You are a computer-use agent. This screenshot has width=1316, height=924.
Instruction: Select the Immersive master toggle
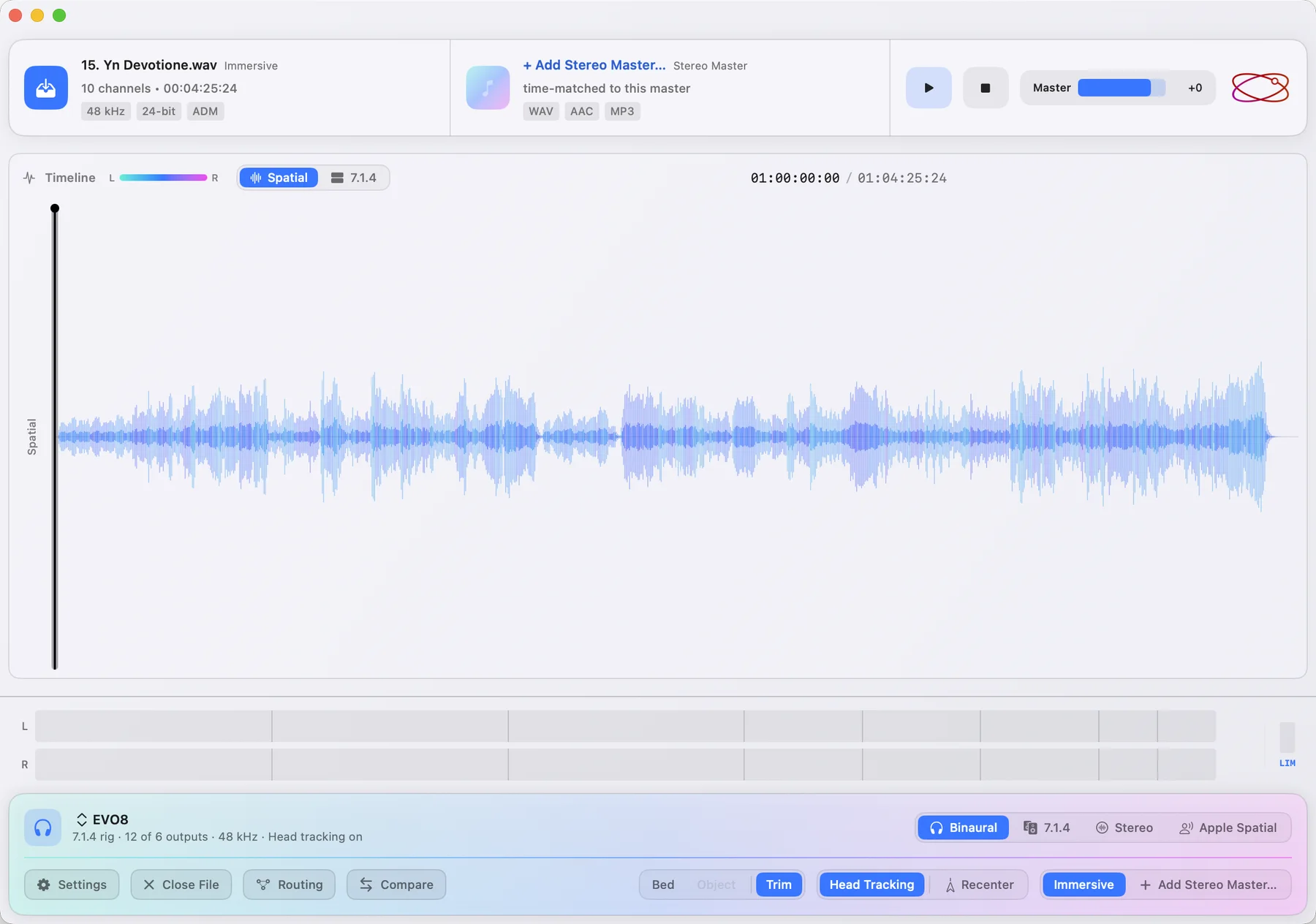click(1084, 885)
